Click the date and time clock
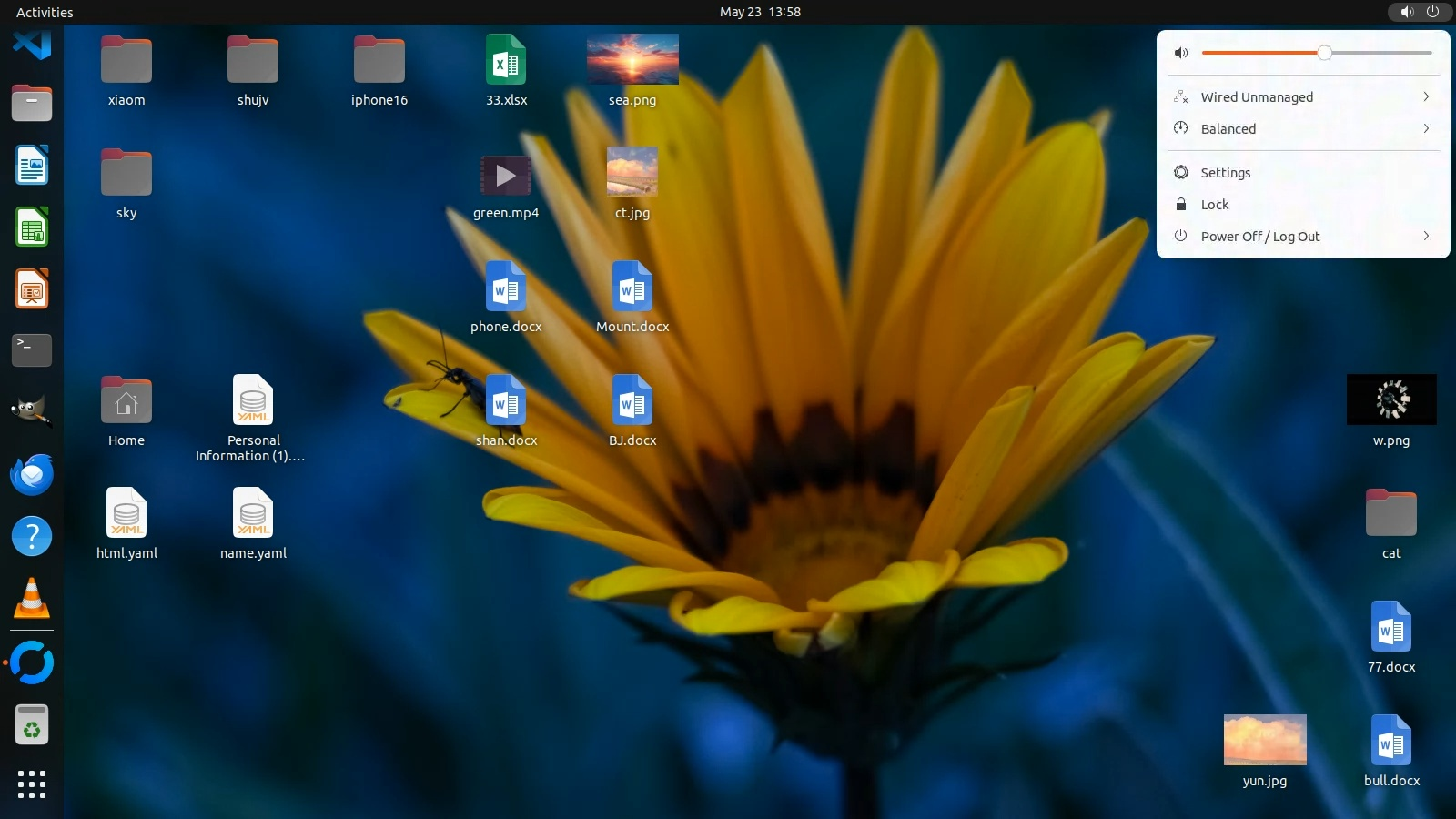This screenshot has width=1456, height=819. 760,12
